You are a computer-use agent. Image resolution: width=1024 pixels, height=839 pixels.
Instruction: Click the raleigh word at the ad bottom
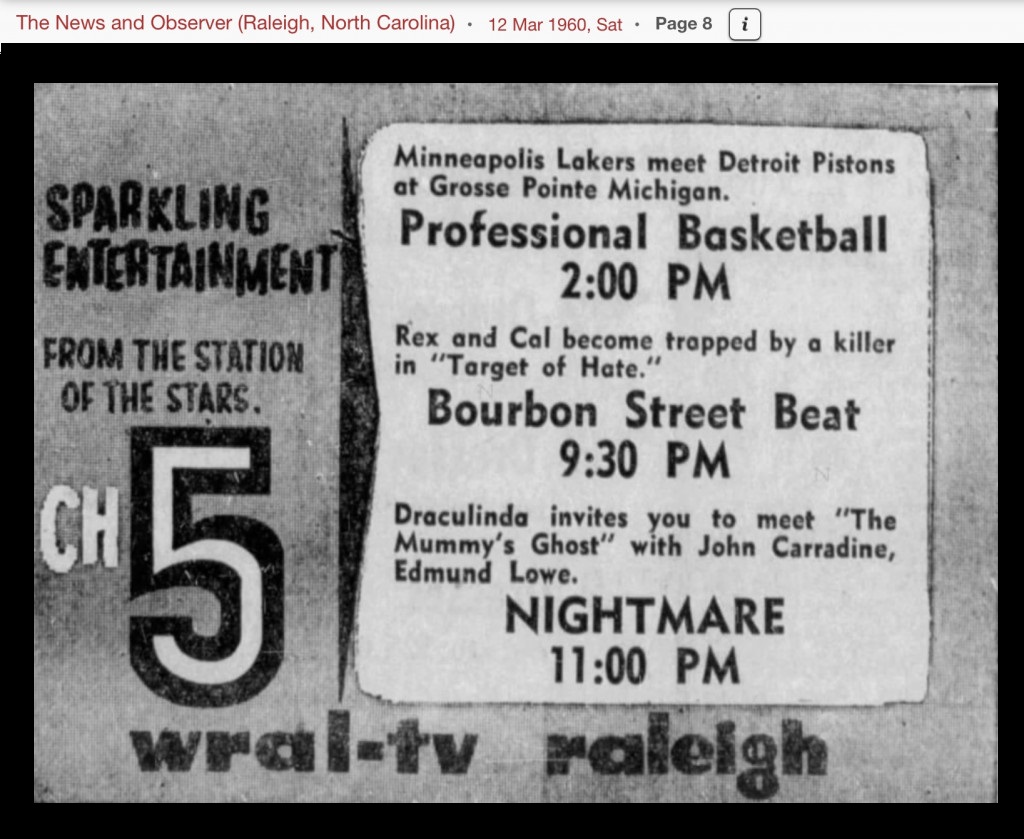(686, 750)
